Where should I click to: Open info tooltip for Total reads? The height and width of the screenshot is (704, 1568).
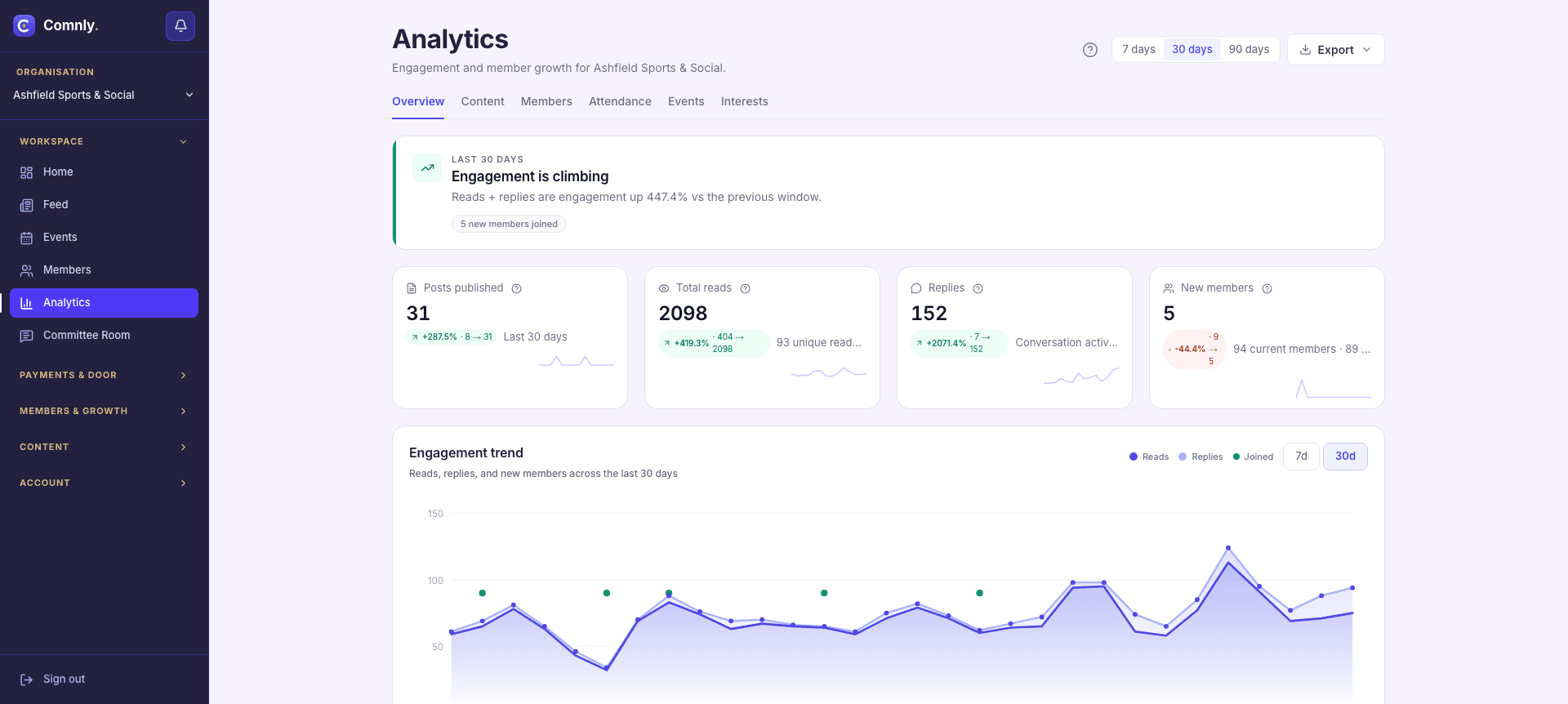click(x=745, y=288)
